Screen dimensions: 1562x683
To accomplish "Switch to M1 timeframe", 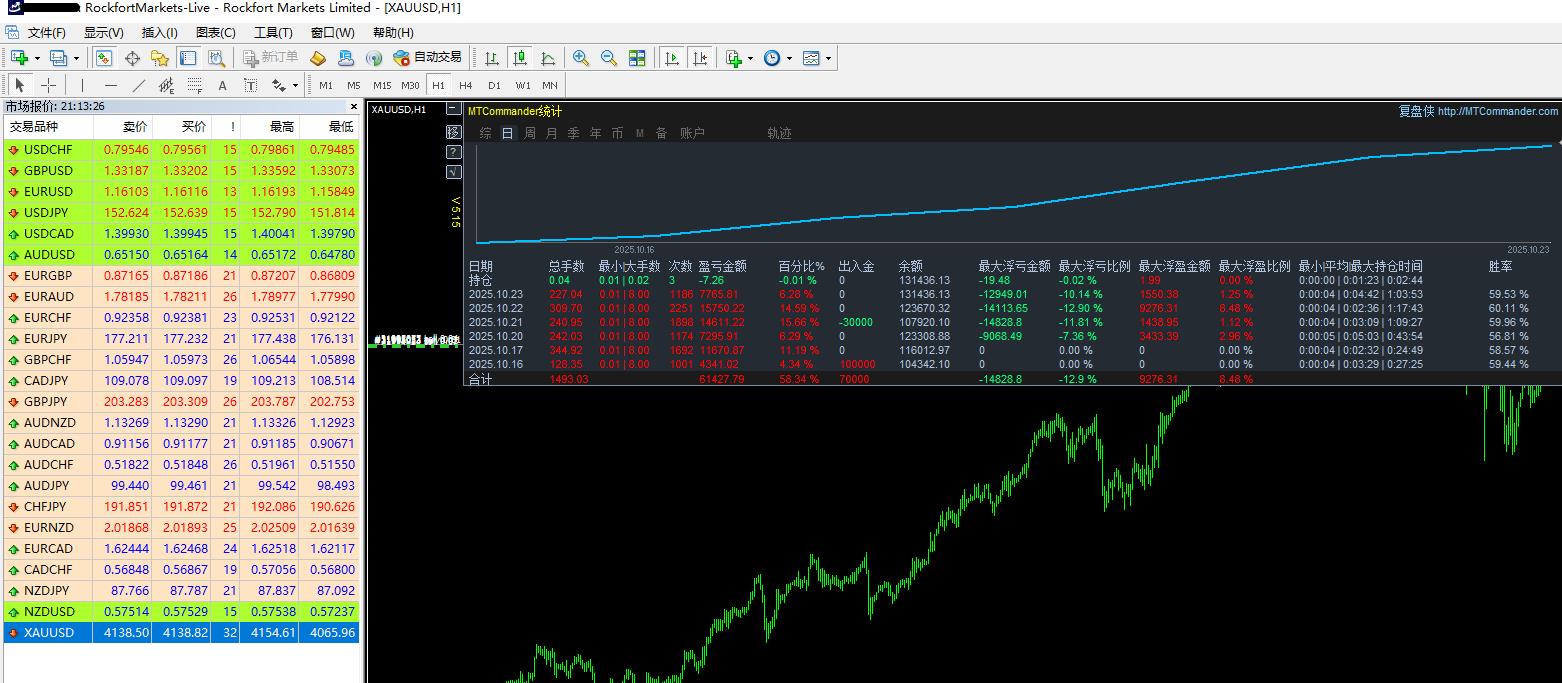I will pos(326,85).
